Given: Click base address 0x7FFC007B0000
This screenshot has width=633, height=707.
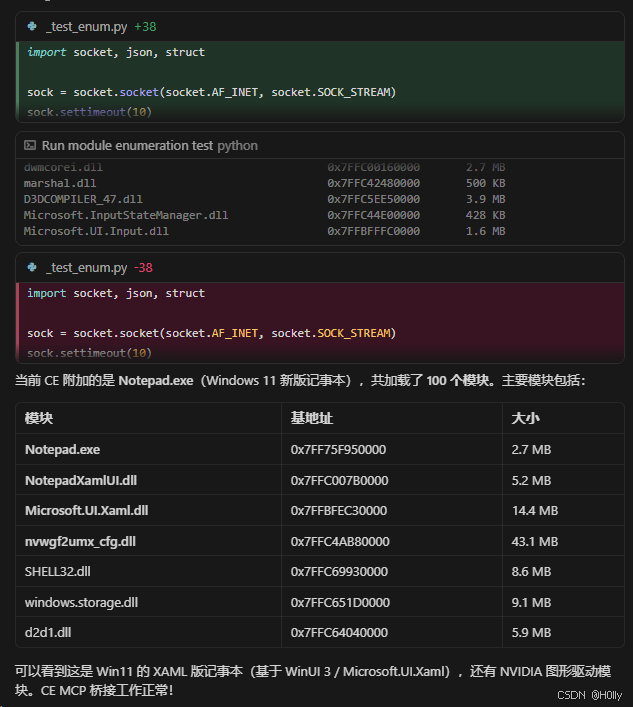Looking at the screenshot, I should click(x=339, y=481).
